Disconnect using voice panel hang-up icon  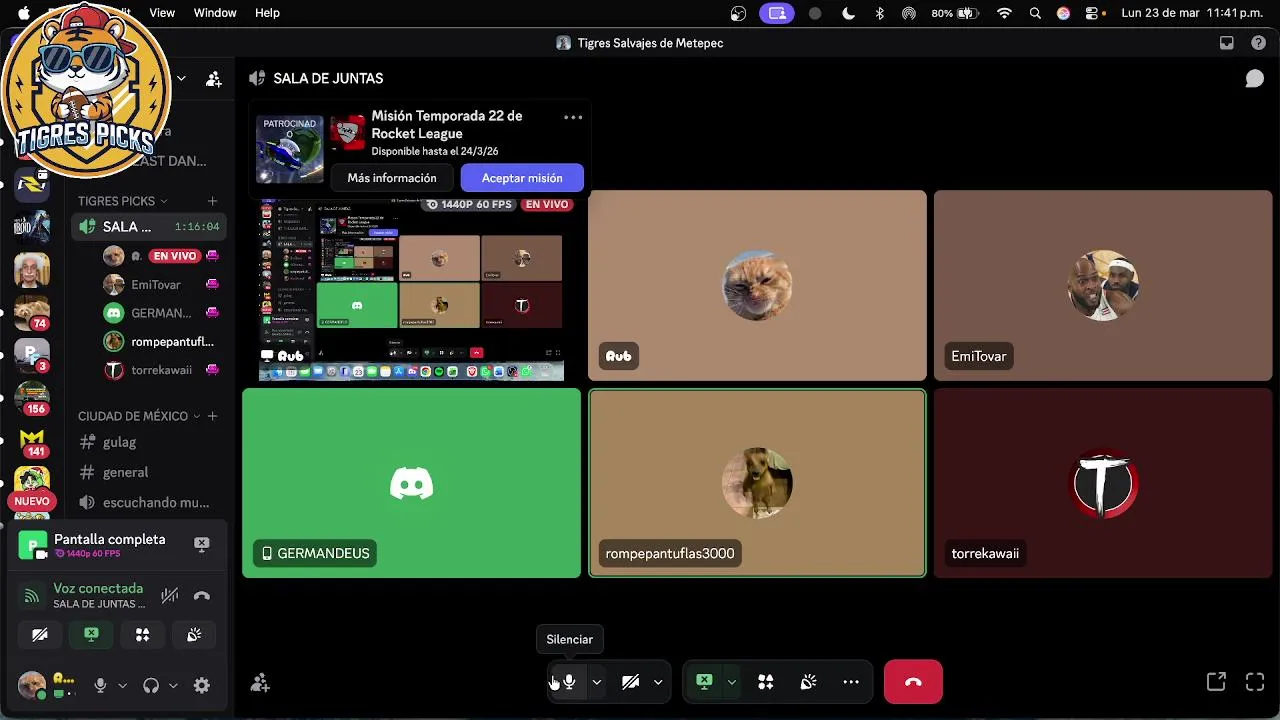(x=202, y=596)
